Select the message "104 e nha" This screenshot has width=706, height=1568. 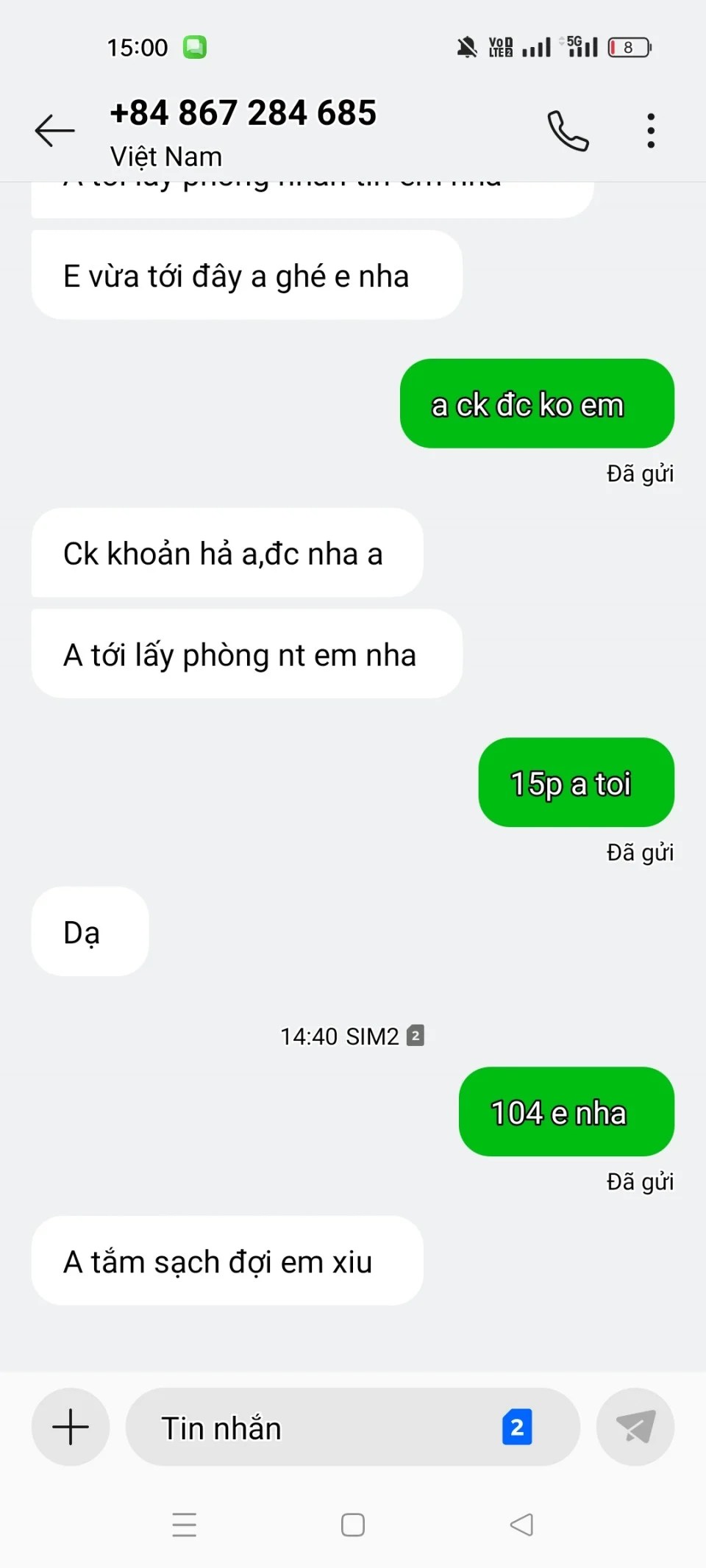point(566,1111)
